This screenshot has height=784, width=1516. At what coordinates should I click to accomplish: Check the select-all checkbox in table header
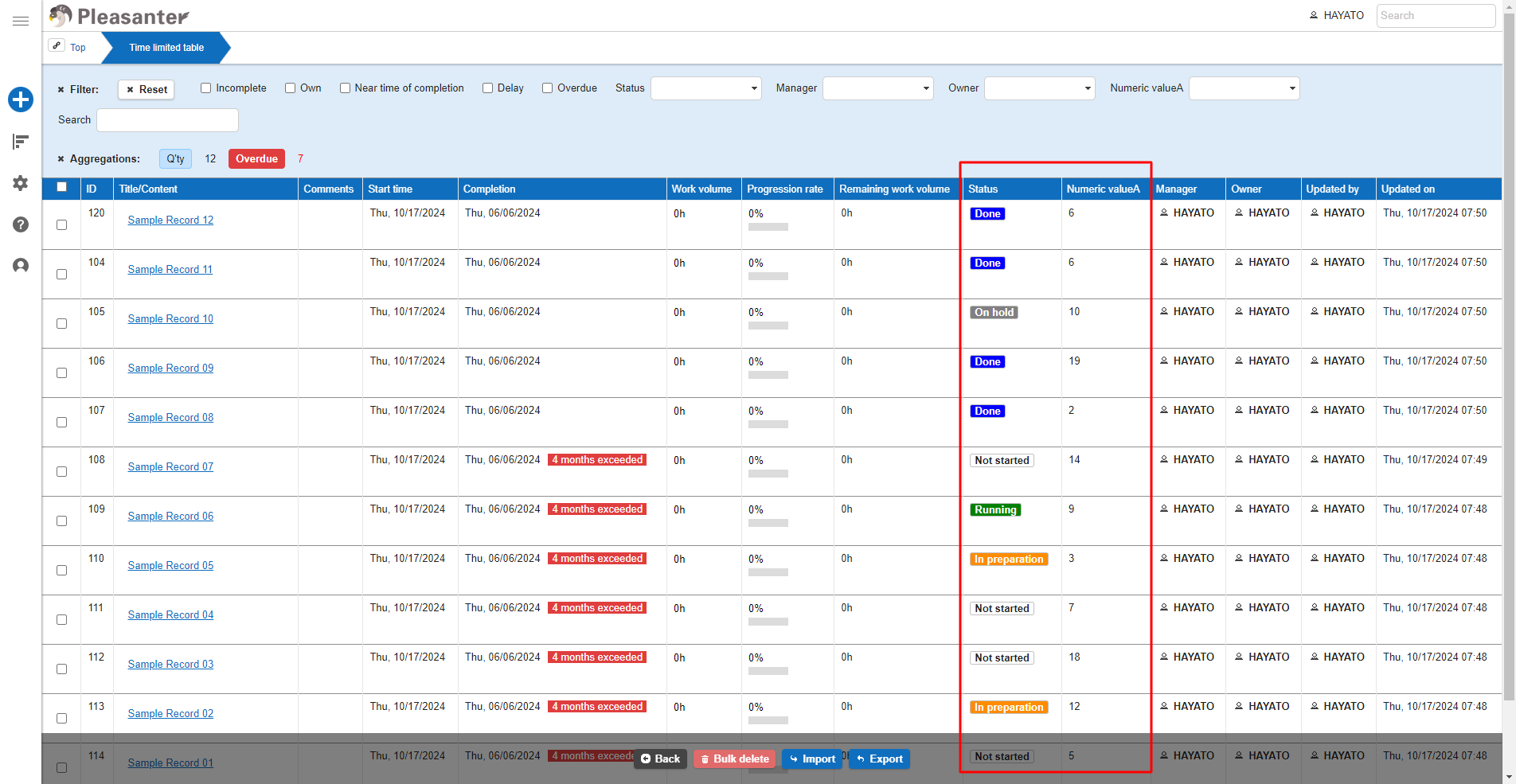click(61, 187)
